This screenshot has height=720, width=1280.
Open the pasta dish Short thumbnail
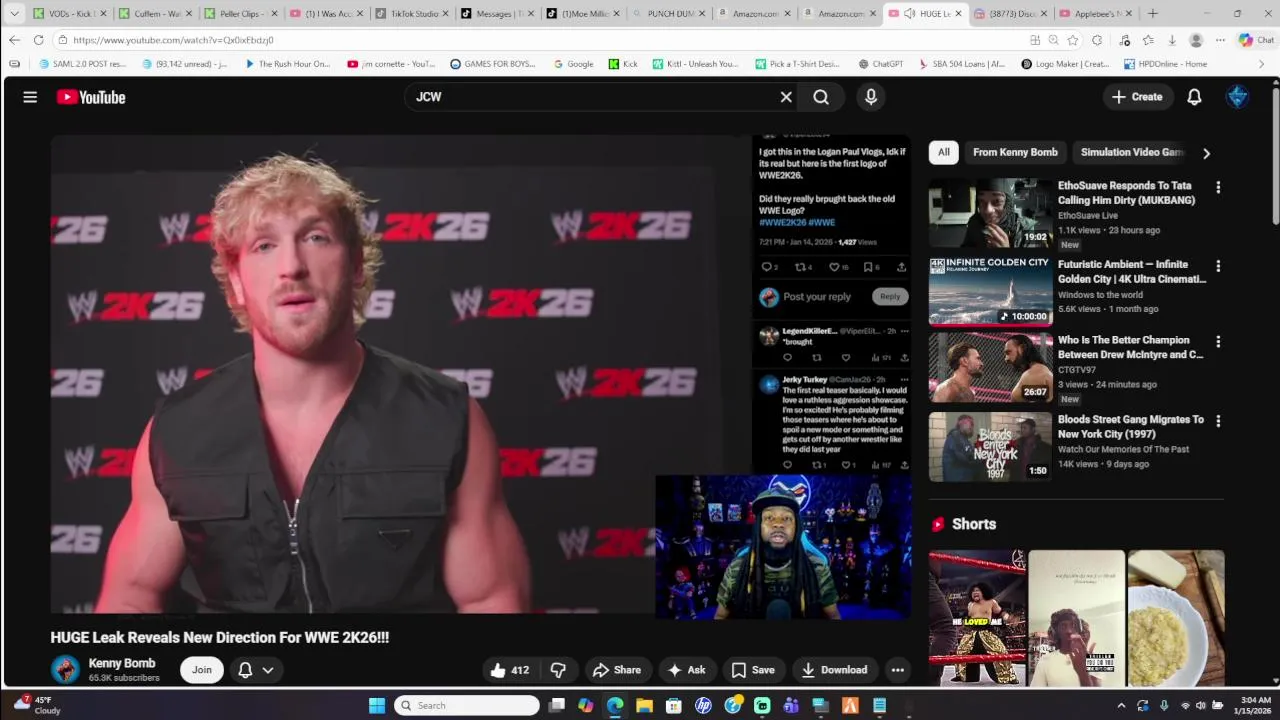click(x=1176, y=618)
